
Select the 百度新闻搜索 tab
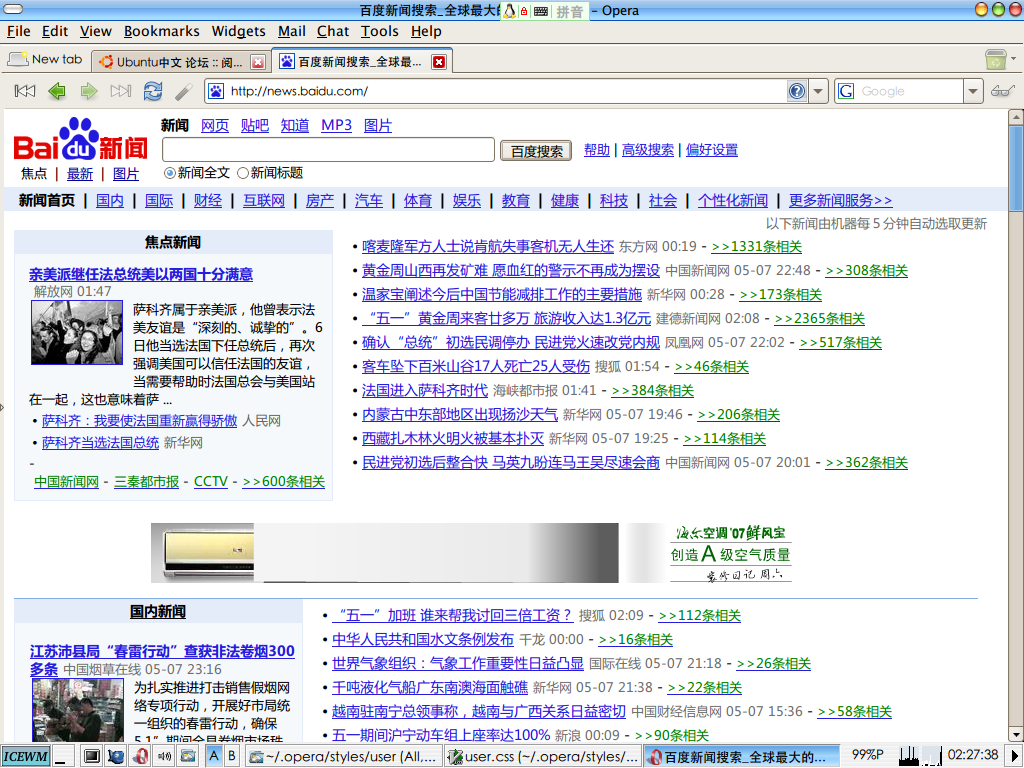point(362,61)
